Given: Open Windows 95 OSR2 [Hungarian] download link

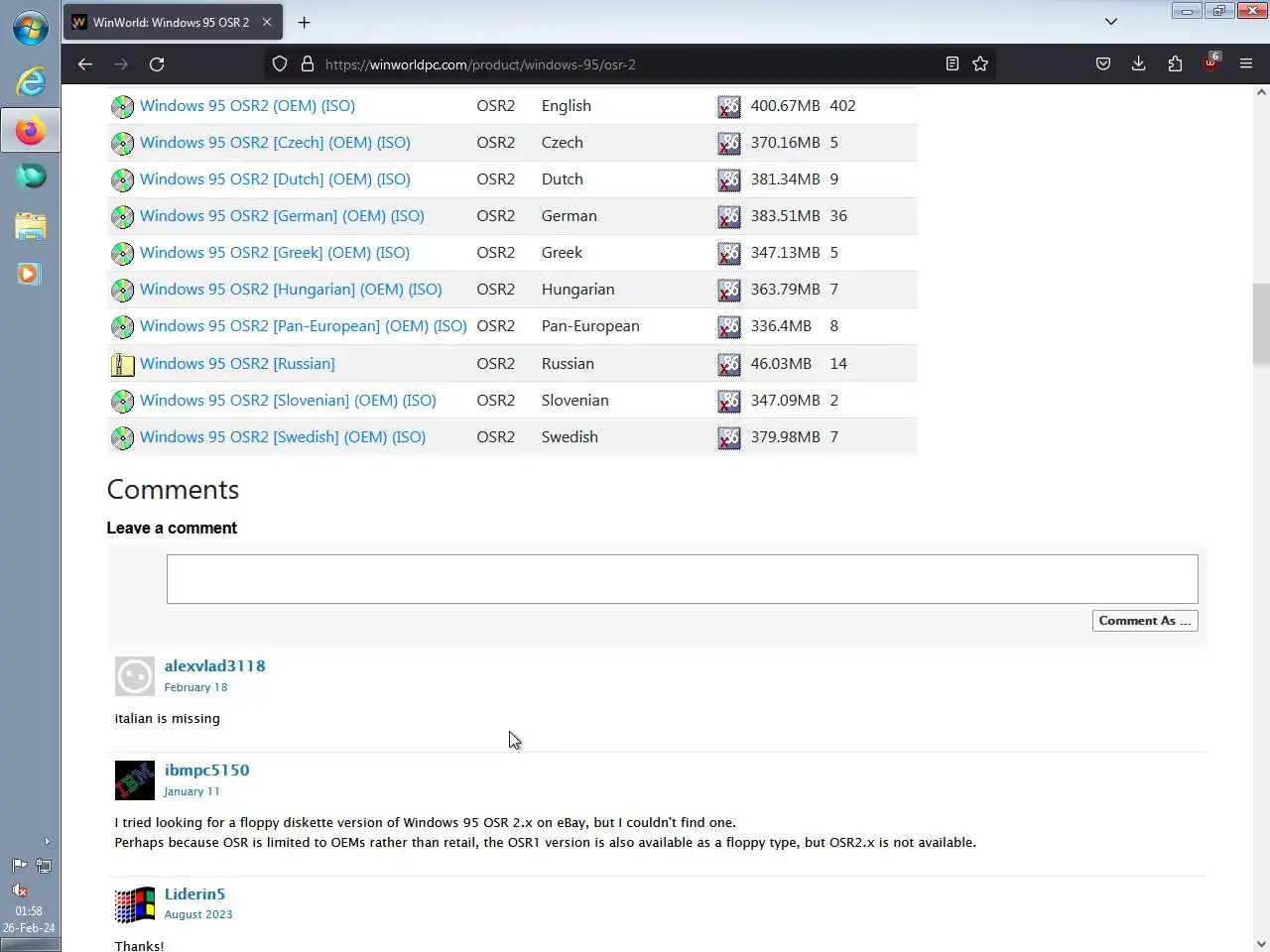Looking at the screenshot, I should coord(291,289).
